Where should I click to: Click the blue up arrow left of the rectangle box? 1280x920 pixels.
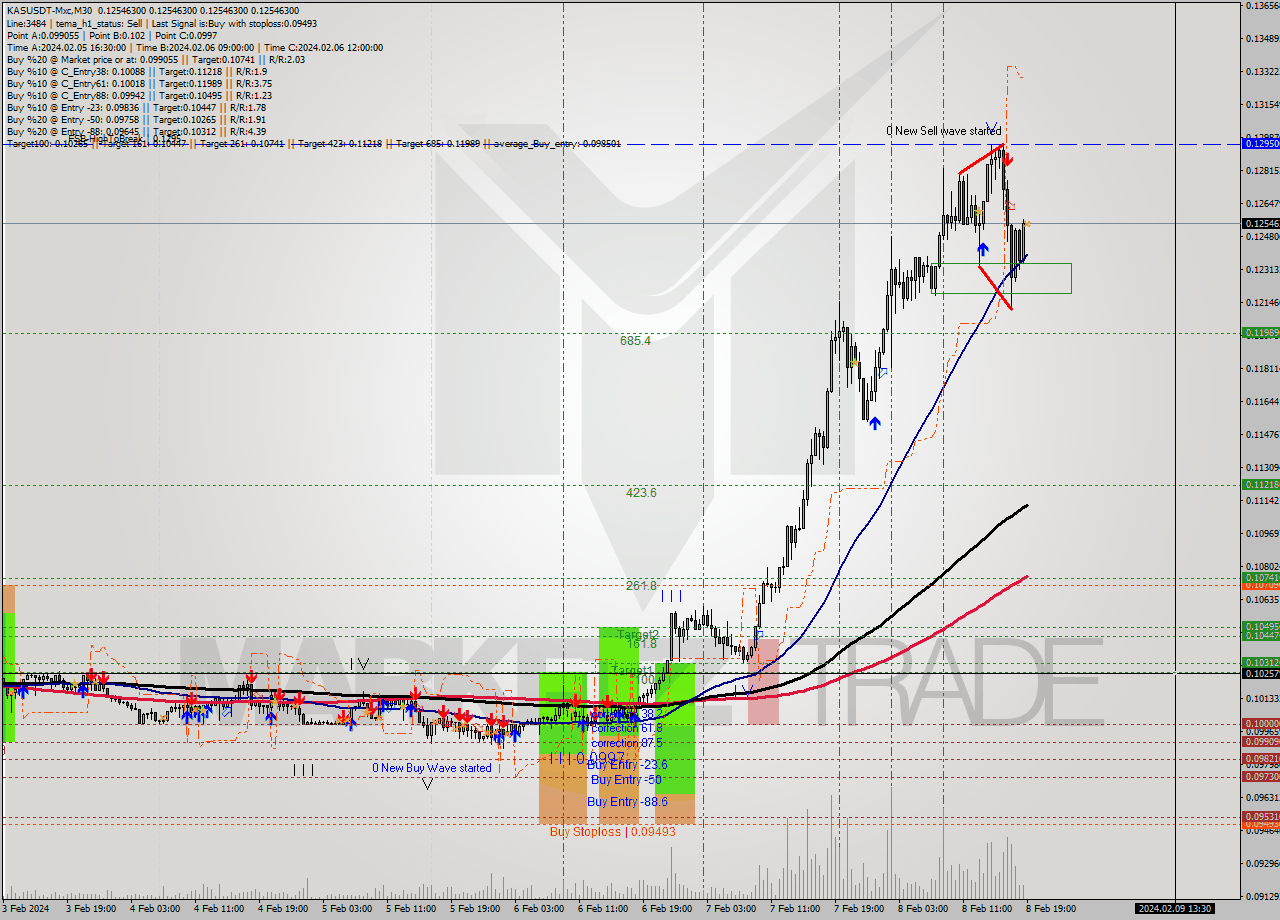coord(983,250)
